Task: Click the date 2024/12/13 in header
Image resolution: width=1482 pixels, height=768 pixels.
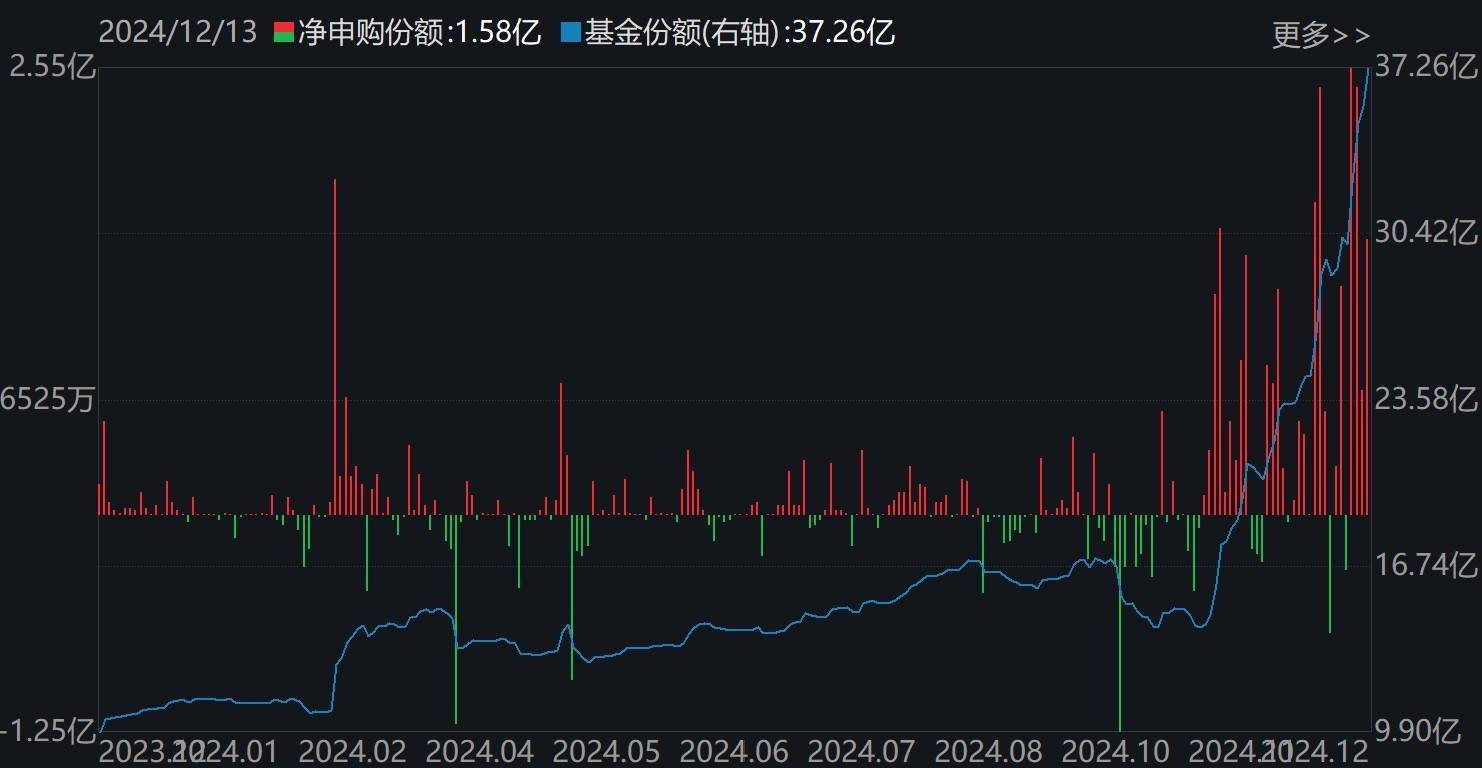Action: point(177,32)
